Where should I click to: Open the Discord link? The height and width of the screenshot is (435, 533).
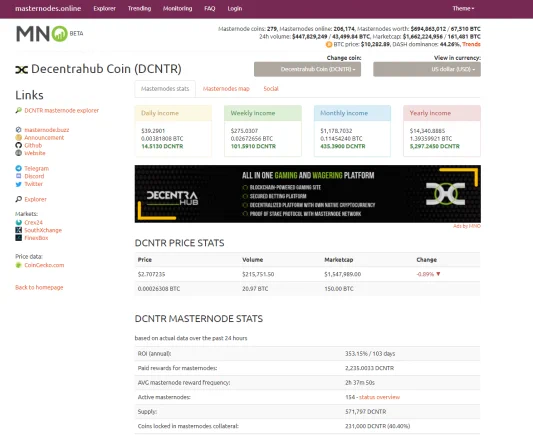(x=34, y=176)
